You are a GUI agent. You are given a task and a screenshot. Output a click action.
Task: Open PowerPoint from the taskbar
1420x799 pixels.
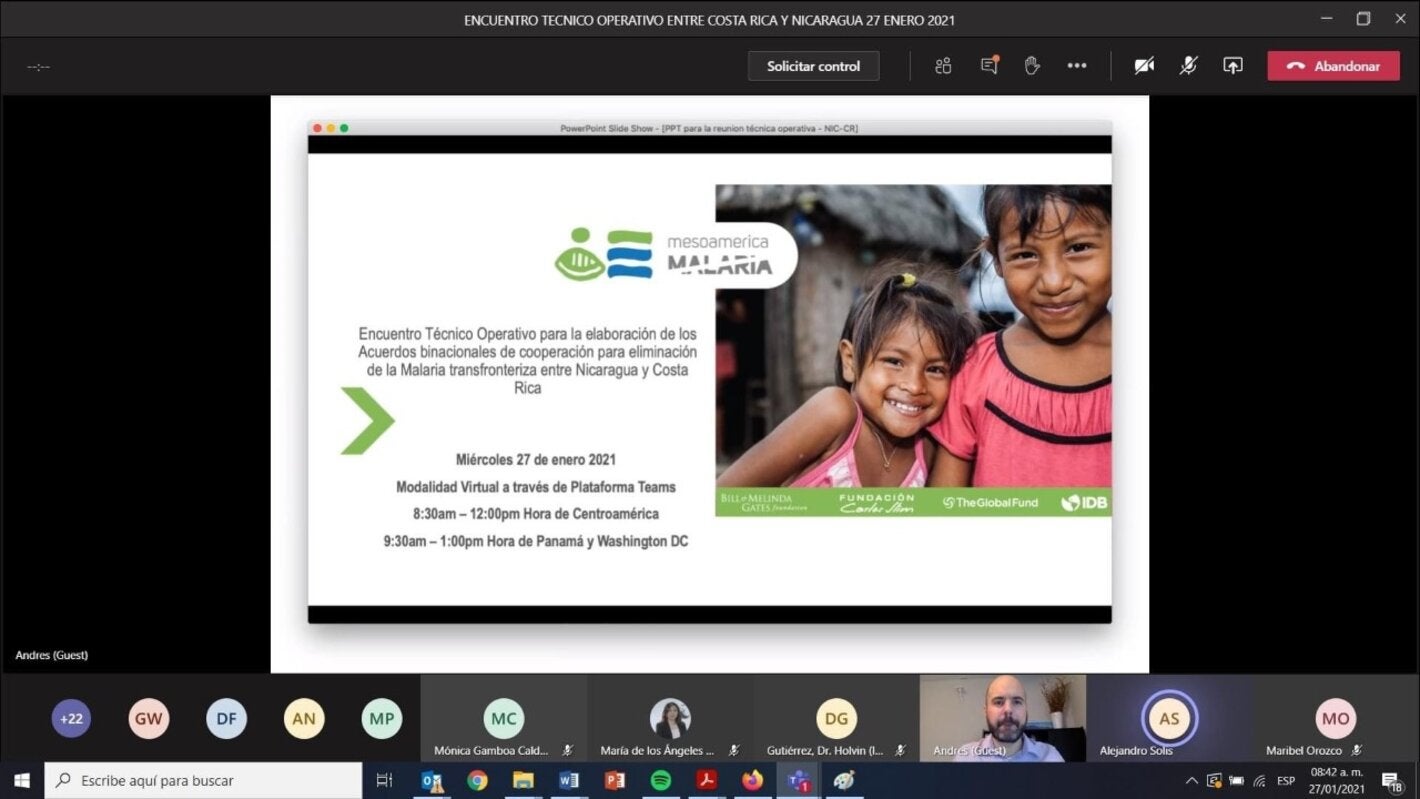pyautogui.click(x=615, y=780)
